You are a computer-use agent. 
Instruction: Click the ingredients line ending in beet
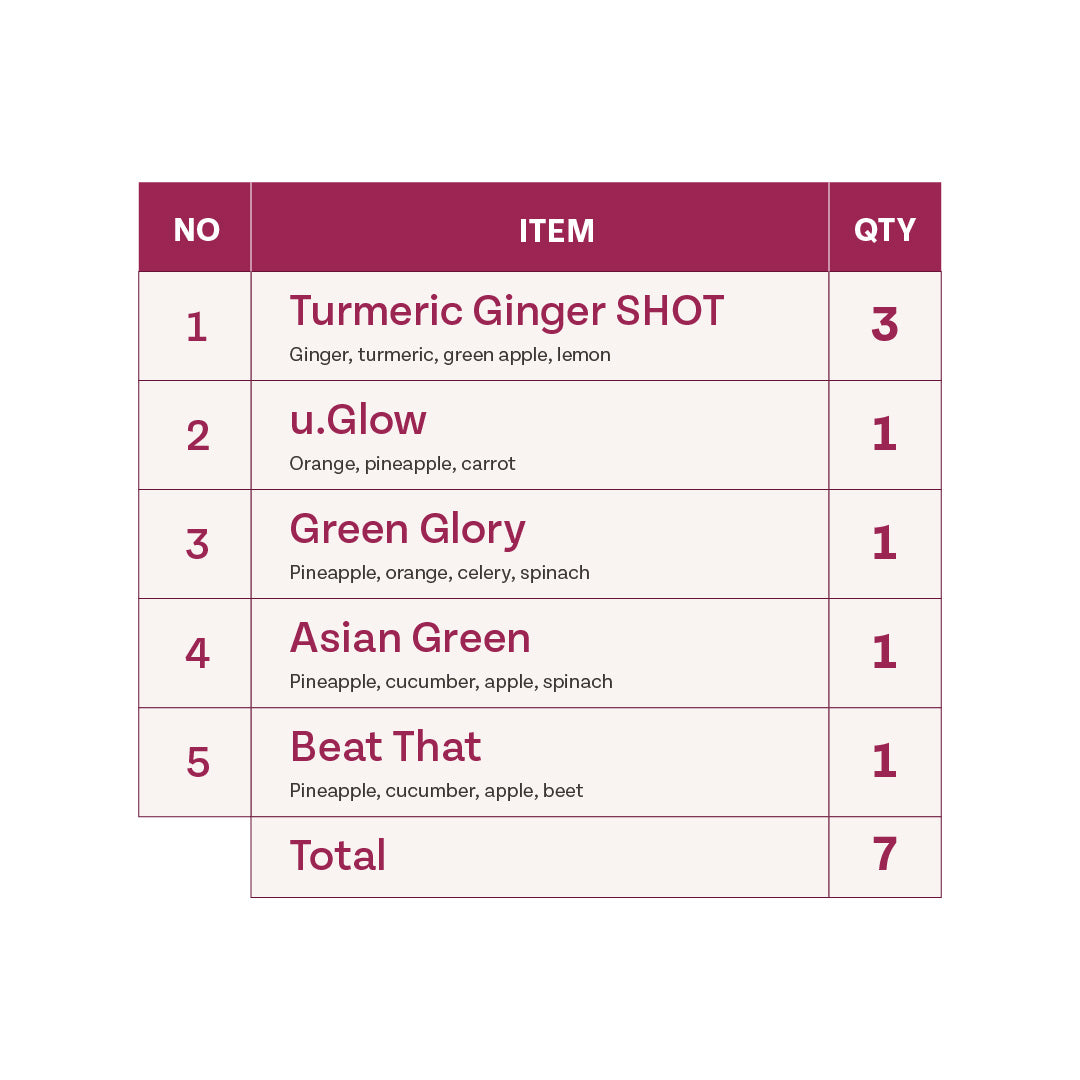pos(436,791)
